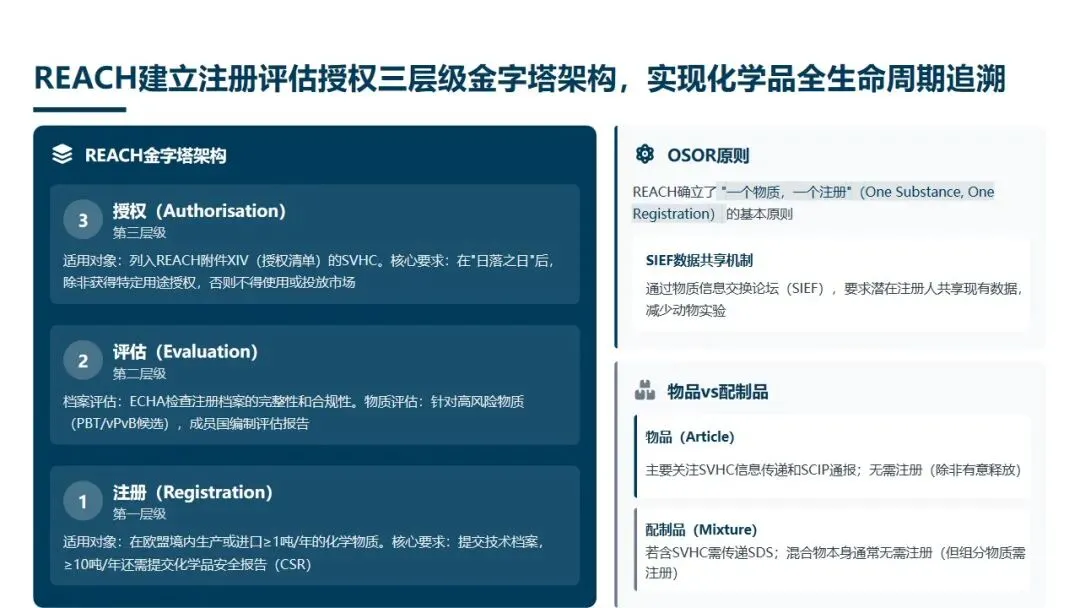The width and height of the screenshot is (1080, 608).
Task: Click the 第一层级 subtitle
Action: [140, 514]
